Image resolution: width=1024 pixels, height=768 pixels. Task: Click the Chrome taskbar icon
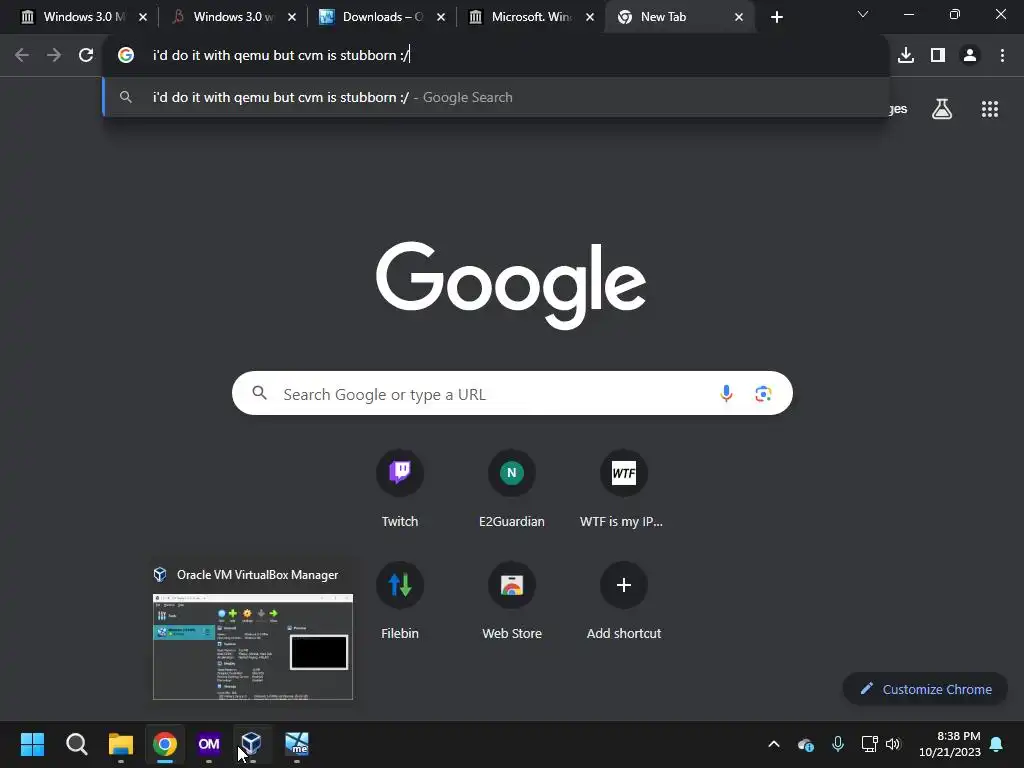pyautogui.click(x=165, y=744)
